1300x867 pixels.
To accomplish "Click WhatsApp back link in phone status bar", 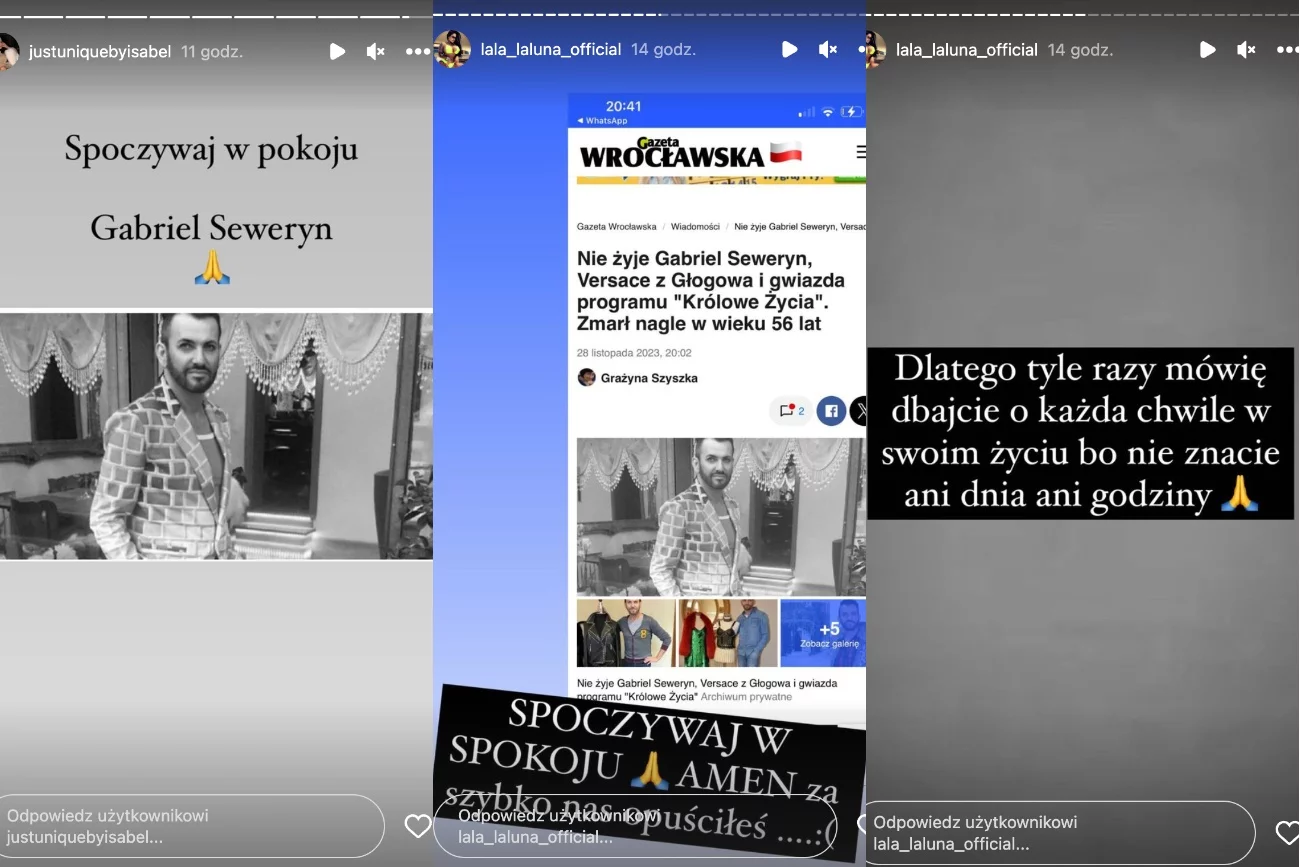I will click(x=601, y=121).
